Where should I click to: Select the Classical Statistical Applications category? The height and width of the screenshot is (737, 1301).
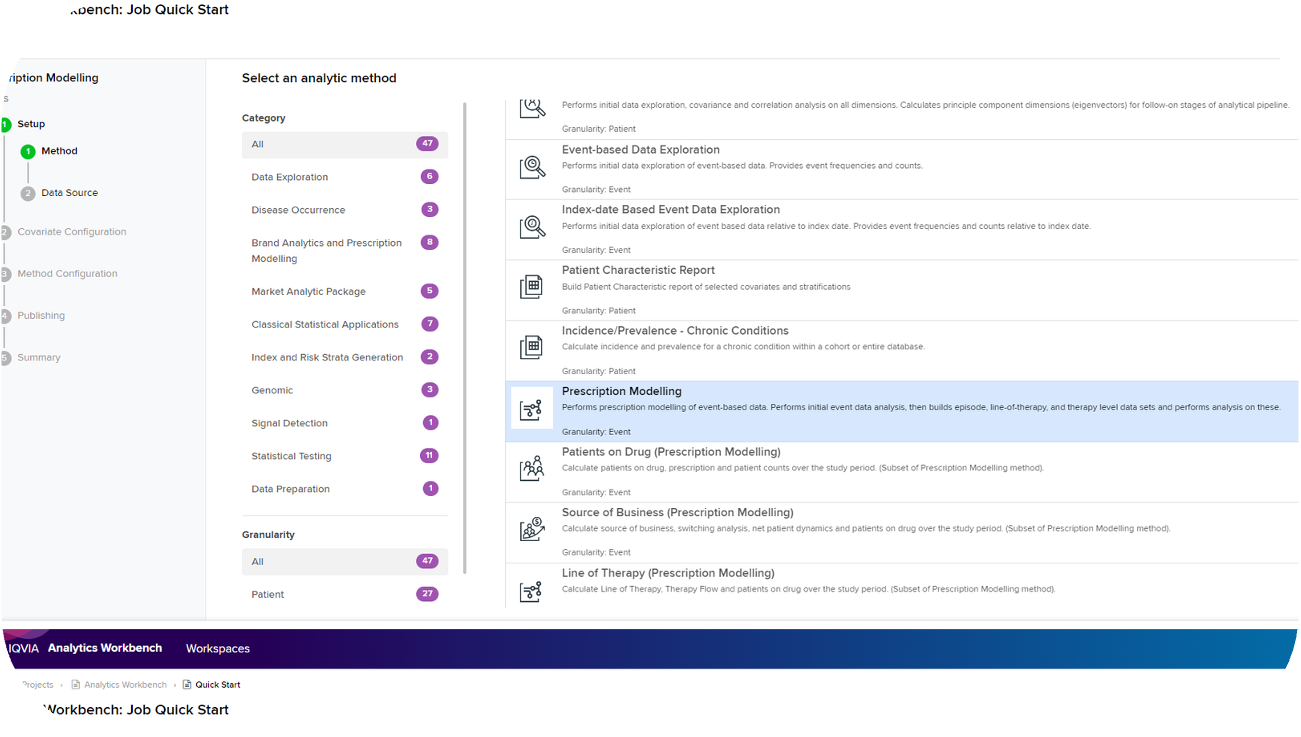(x=345, y=324)
